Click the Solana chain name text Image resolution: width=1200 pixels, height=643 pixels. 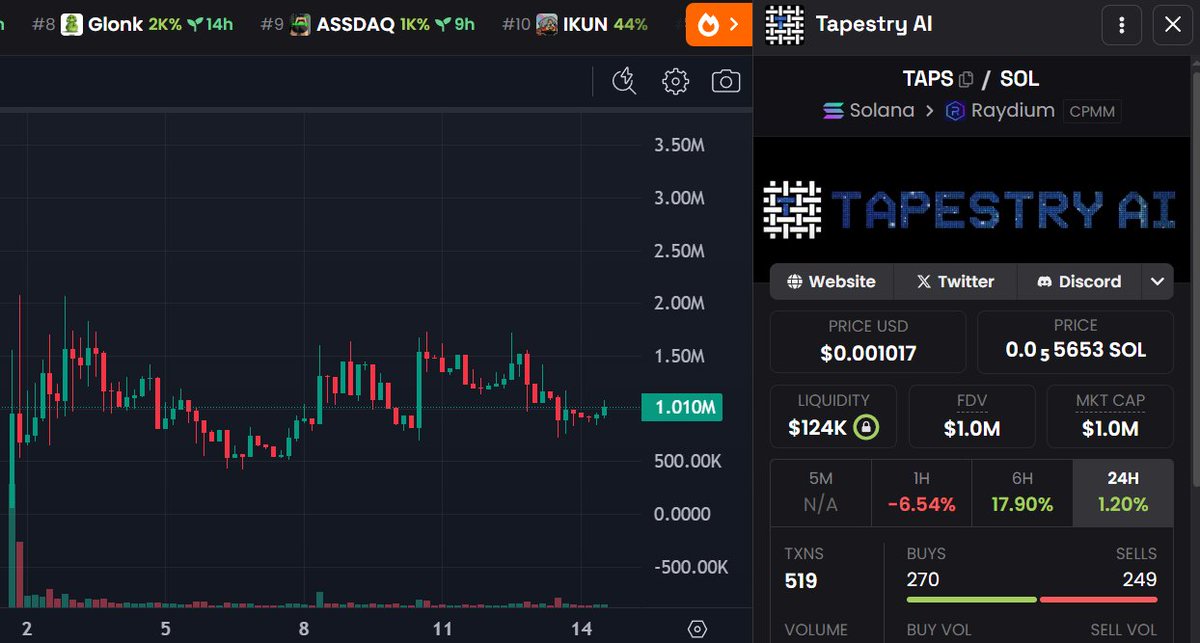[x=882, y=111]
